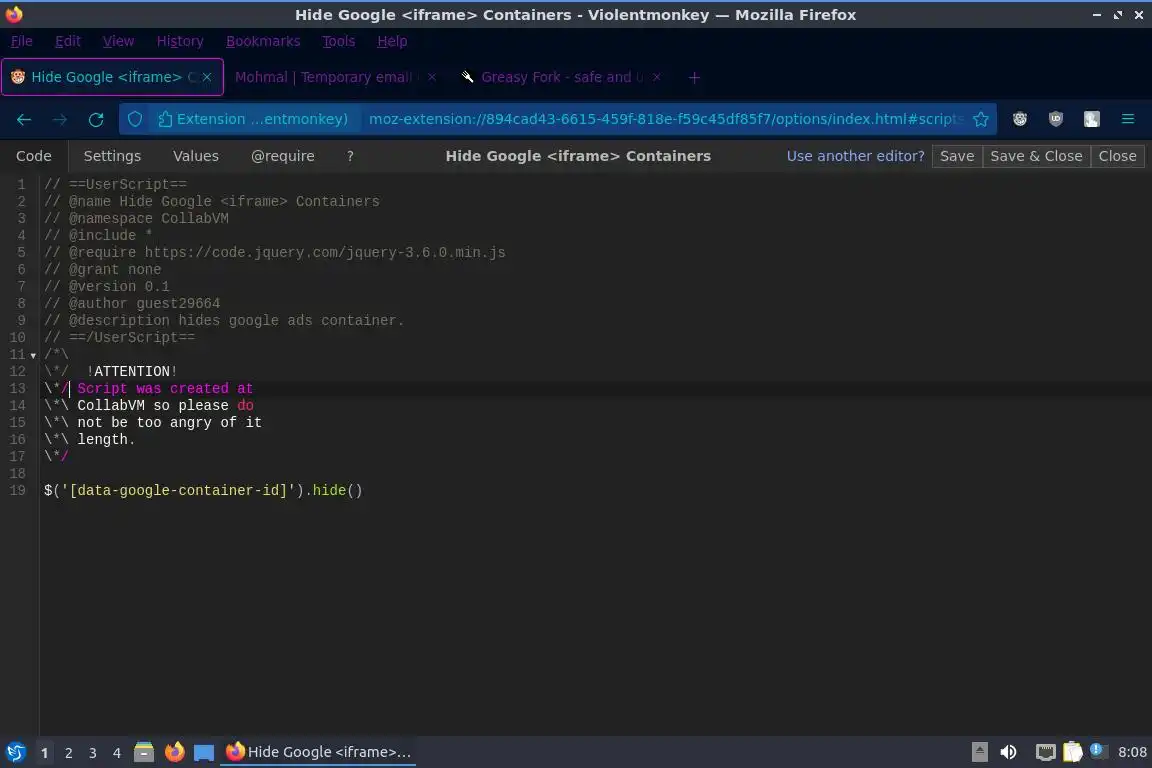Viewport: 1152px width, 768px height.
Task: Click the Use another editor? link
Action: pos(855,156)
